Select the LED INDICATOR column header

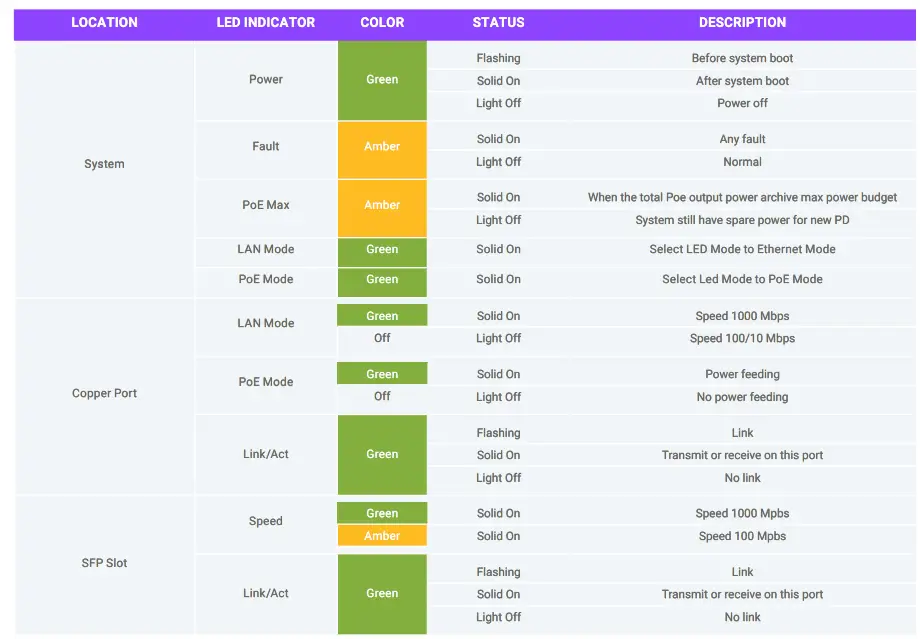click(x=266, y=22)
